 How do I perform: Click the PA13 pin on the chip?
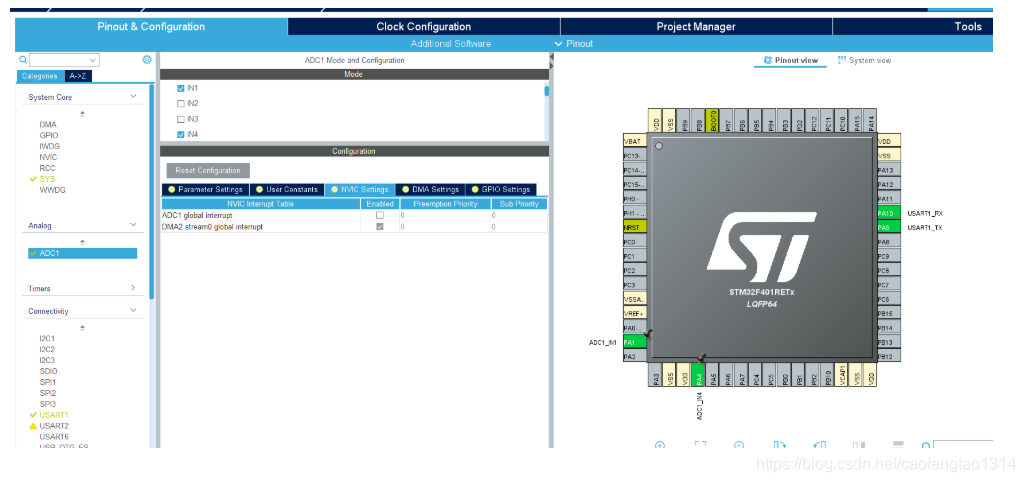[x=889, y=170]
